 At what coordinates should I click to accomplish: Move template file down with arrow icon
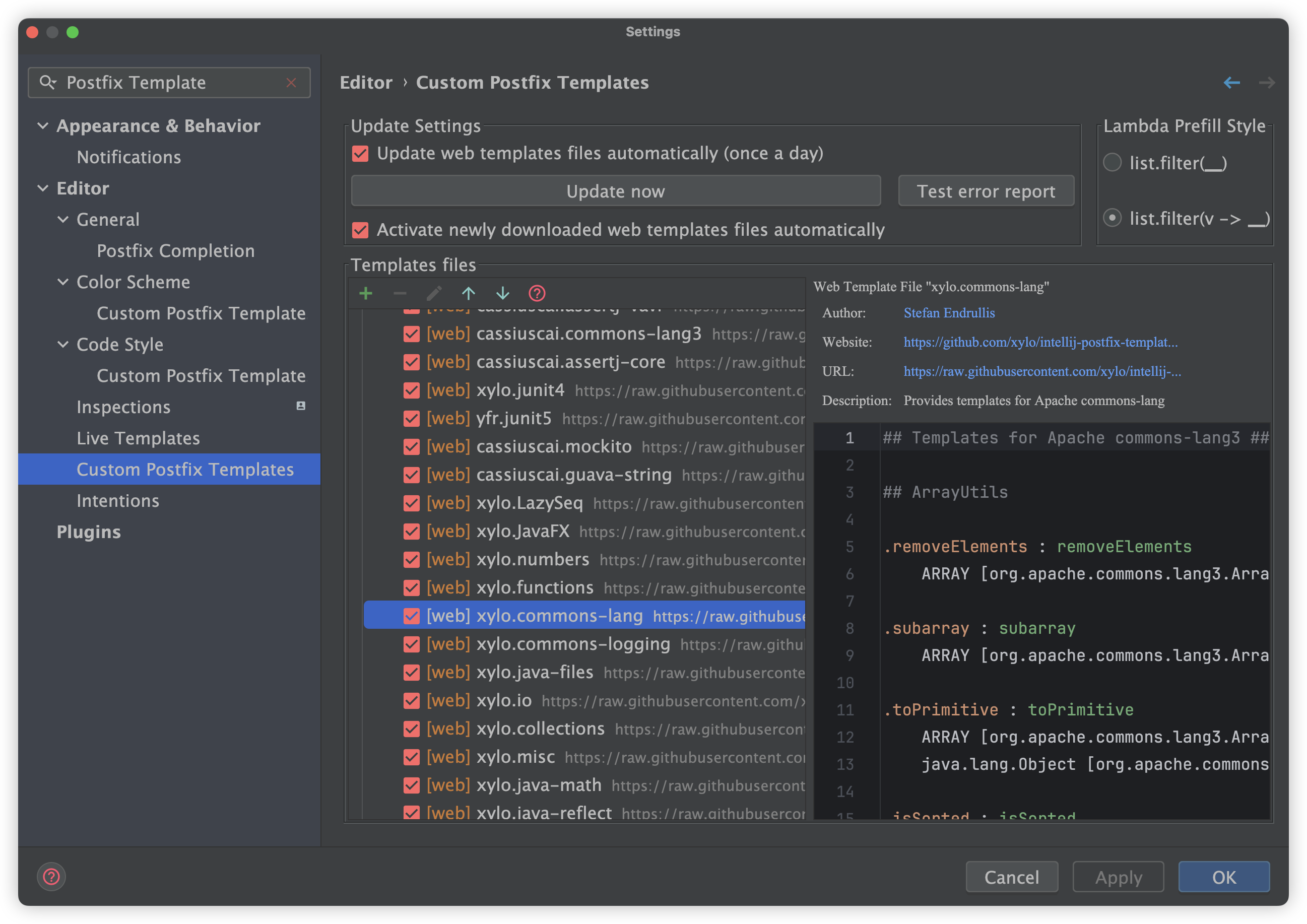[503, 293]
